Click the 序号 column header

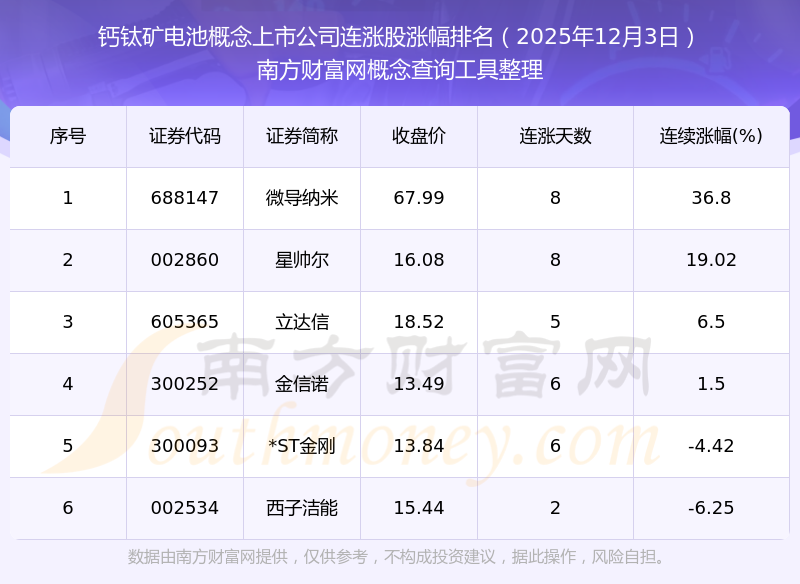tap(68, 137)
